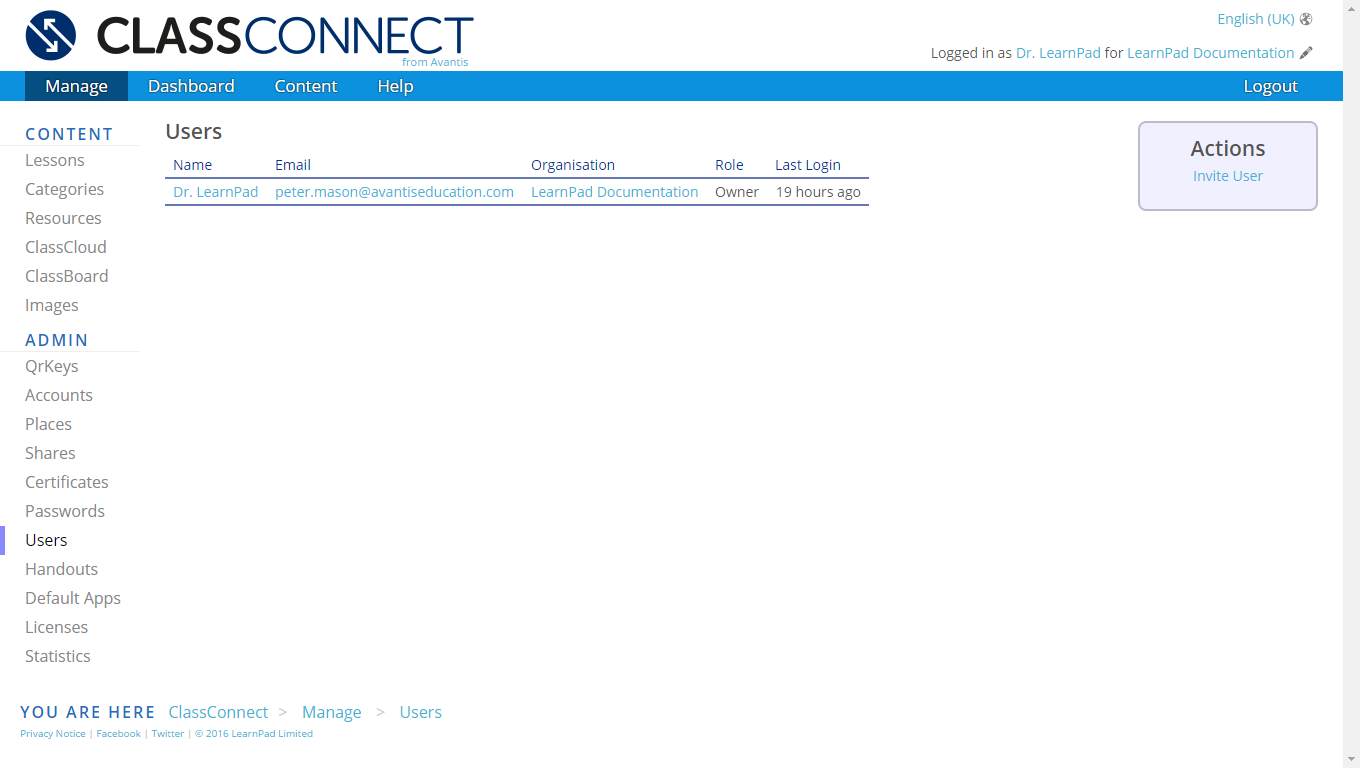
Task: Open the Dr. LearnPad profile link in header
Action: 1058,53
